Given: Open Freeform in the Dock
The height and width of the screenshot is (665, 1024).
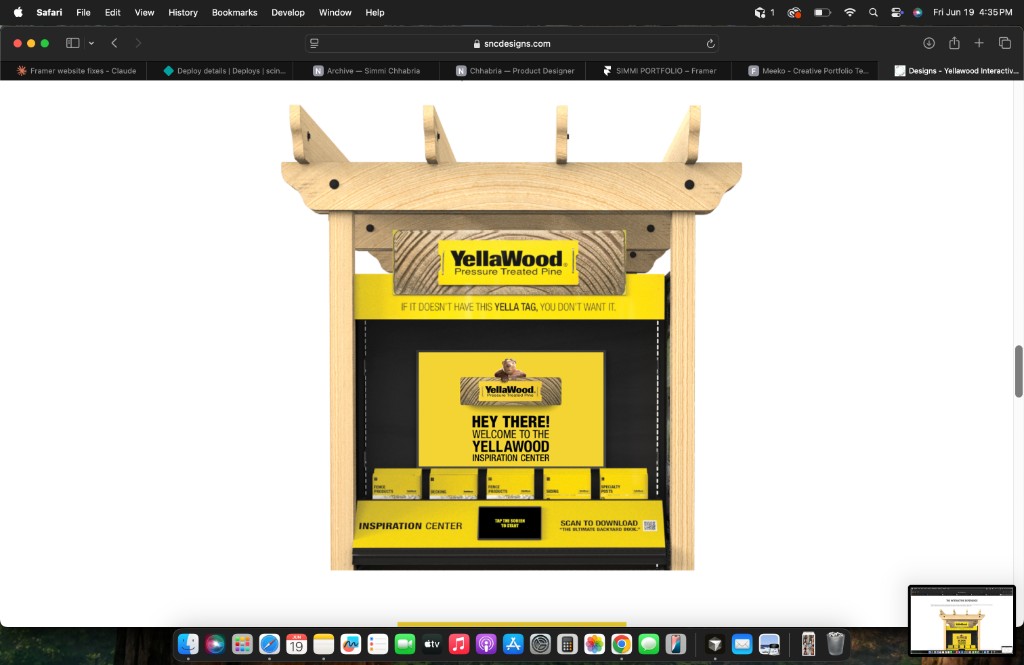Looking at the screenshot, I should point(351,644).
